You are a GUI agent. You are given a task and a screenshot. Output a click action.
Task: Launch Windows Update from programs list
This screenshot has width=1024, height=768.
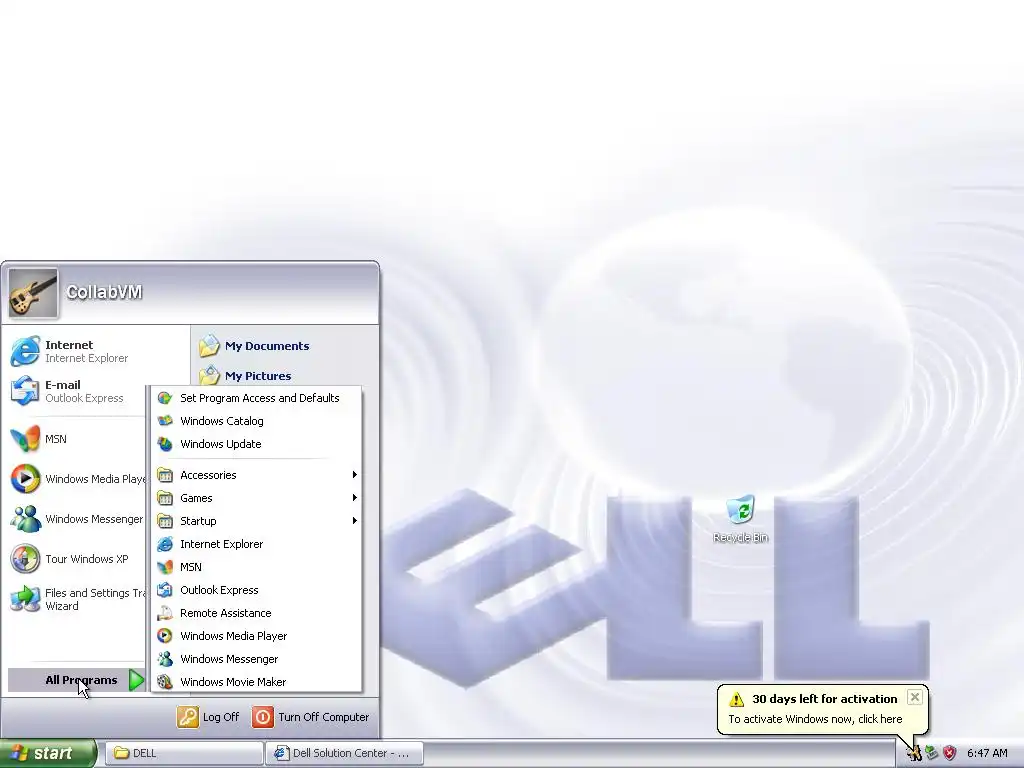coord(257,444)
